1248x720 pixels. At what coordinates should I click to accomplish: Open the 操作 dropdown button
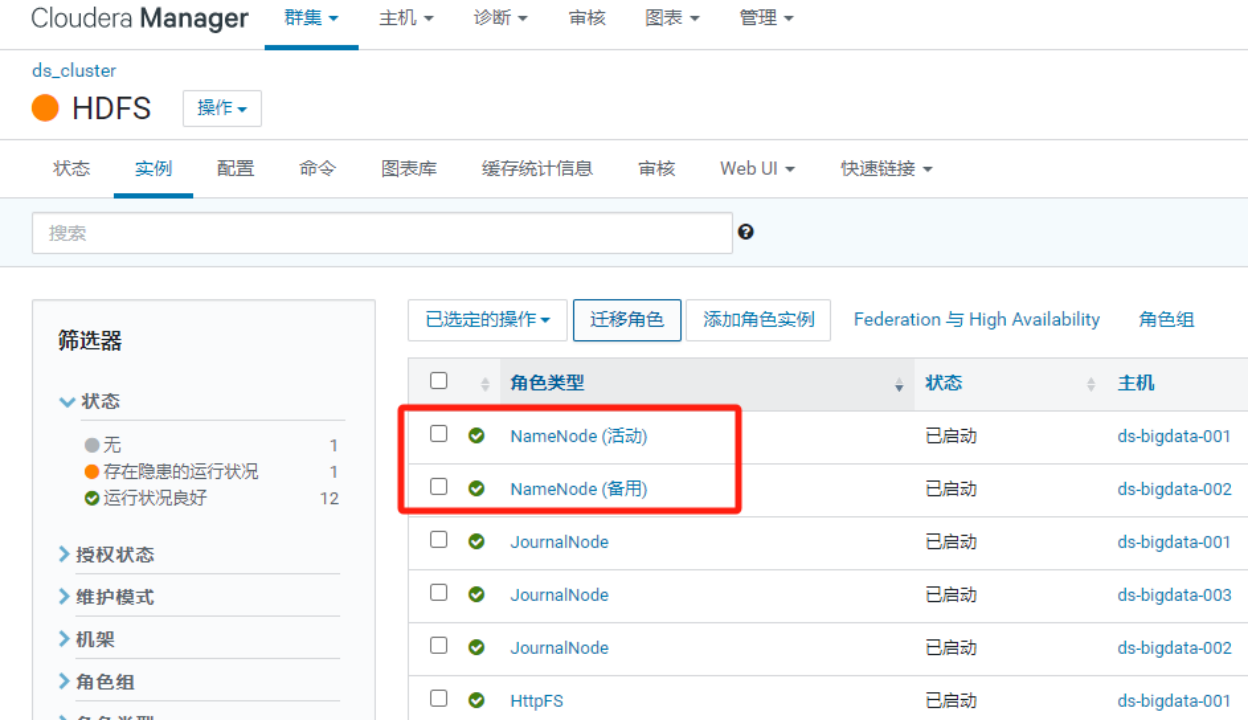(222, 108)
